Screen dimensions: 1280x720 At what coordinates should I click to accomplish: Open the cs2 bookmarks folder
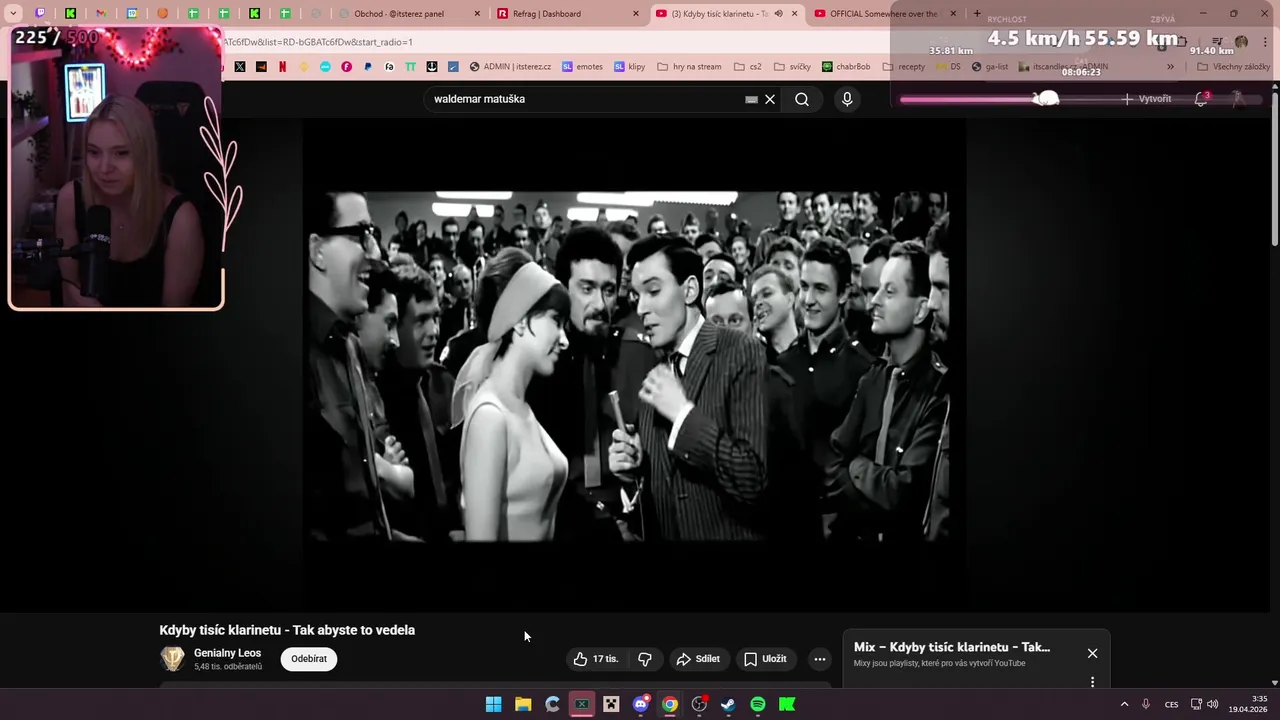click(x=748, y=67)
